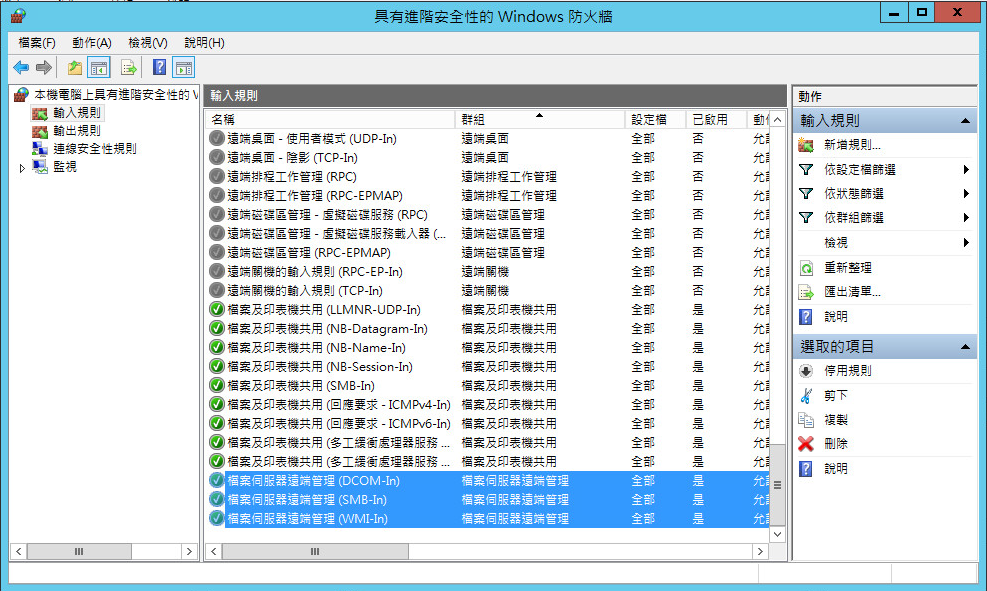Viewport: 987px width, 591px height.
Task: Open the 依狀態篩選 submenu arrow
Action: 966,194
